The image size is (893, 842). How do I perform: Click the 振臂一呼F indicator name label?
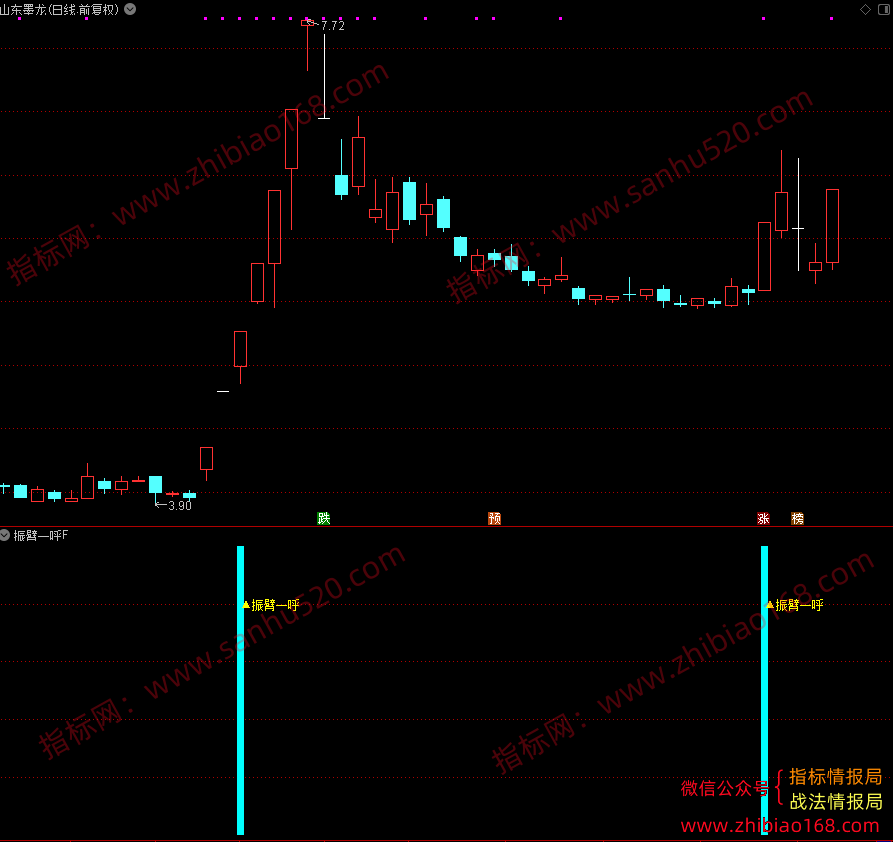click(40, 536)
